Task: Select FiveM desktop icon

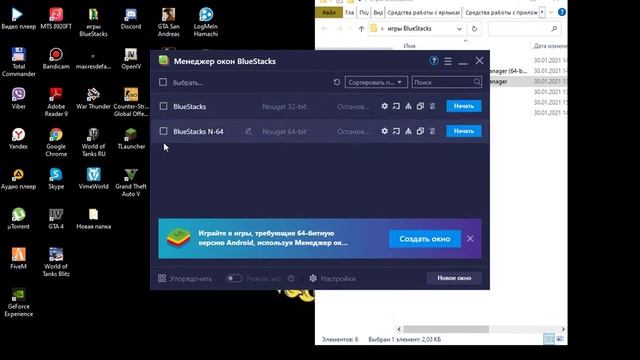Action: [x=18, y=258]
